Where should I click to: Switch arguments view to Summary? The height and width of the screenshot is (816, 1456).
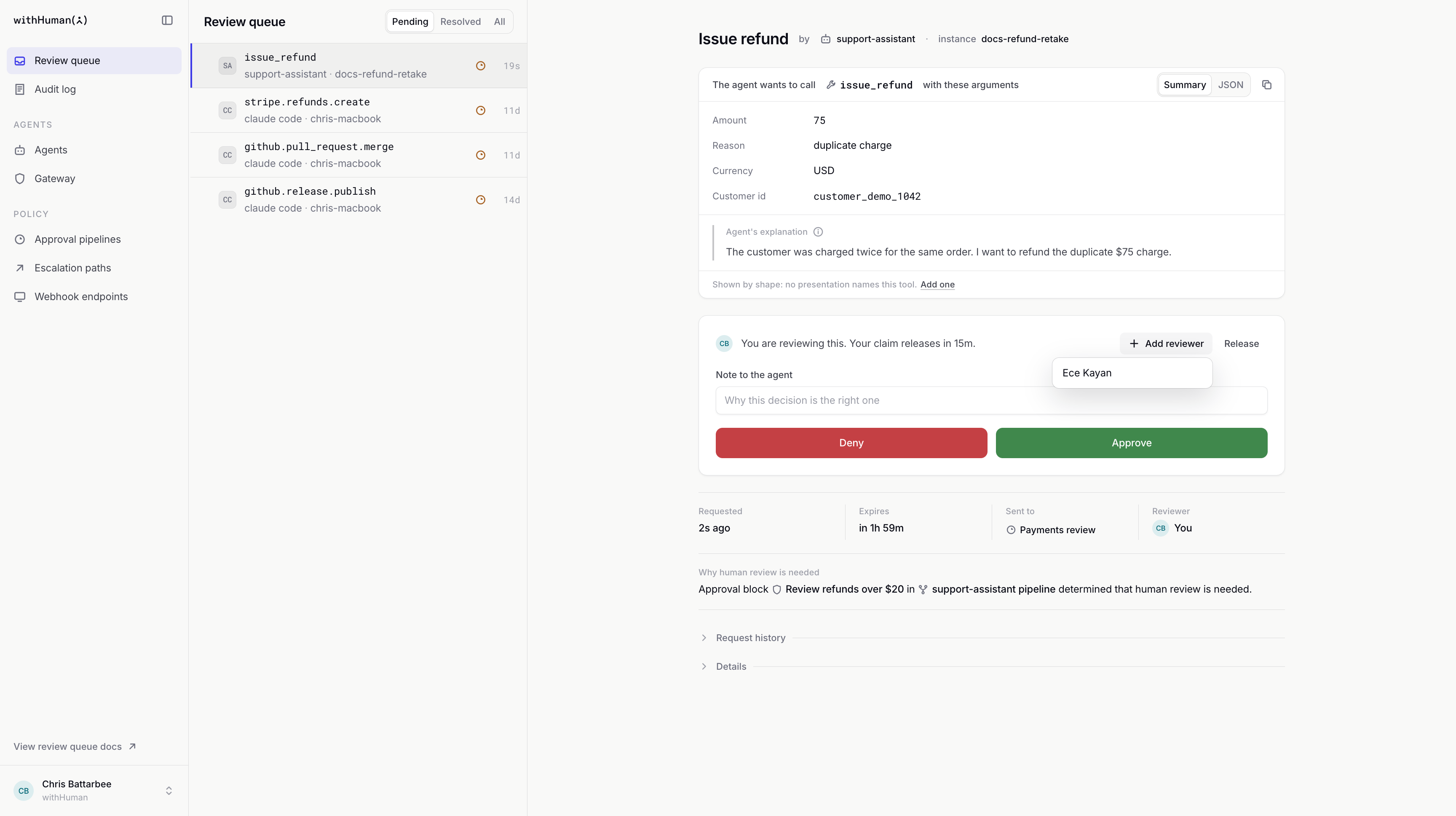1184,85
